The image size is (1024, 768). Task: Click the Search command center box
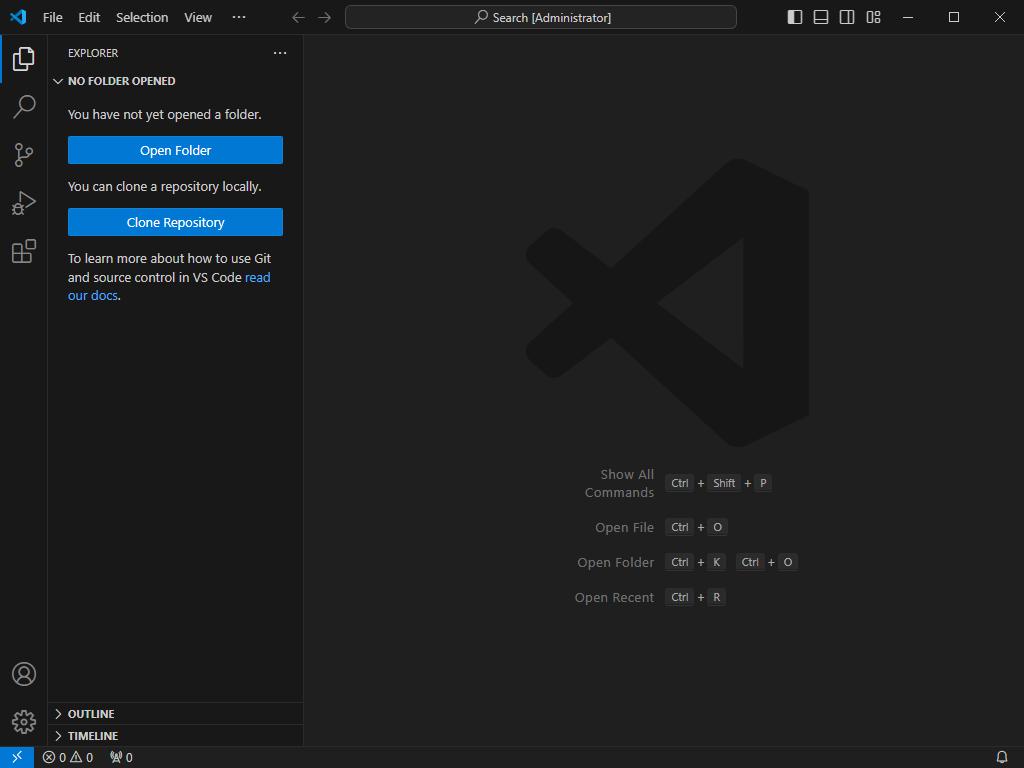tap(541, 17)
